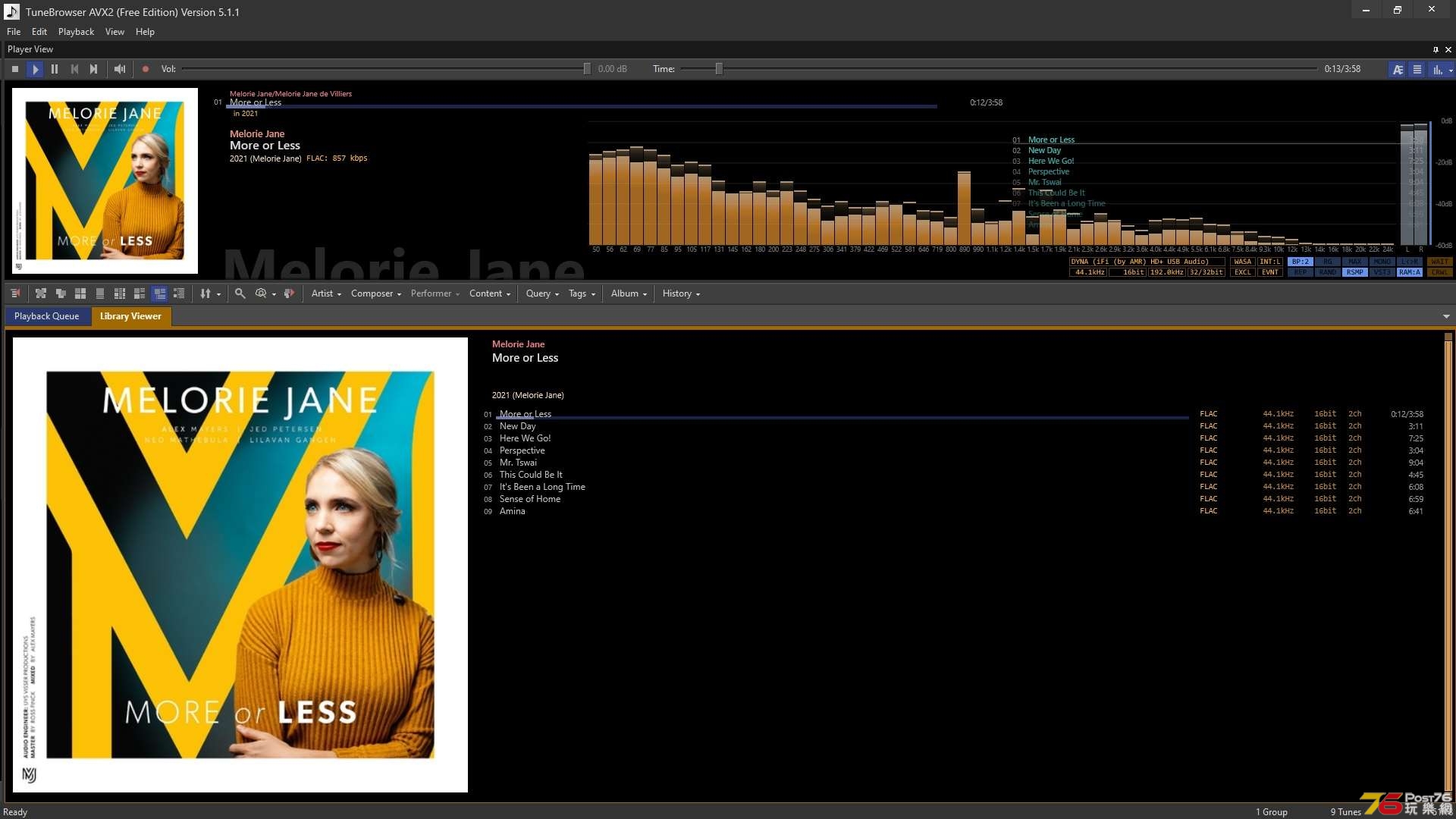Open the Tags dropdown
1456x819 pixels.
point(582,293)
